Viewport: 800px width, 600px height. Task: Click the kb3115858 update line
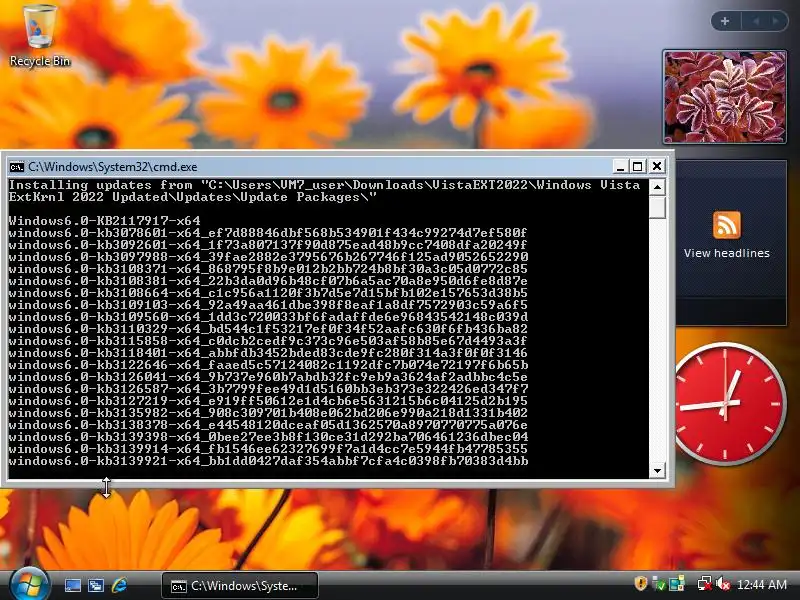tap(268, 341)
